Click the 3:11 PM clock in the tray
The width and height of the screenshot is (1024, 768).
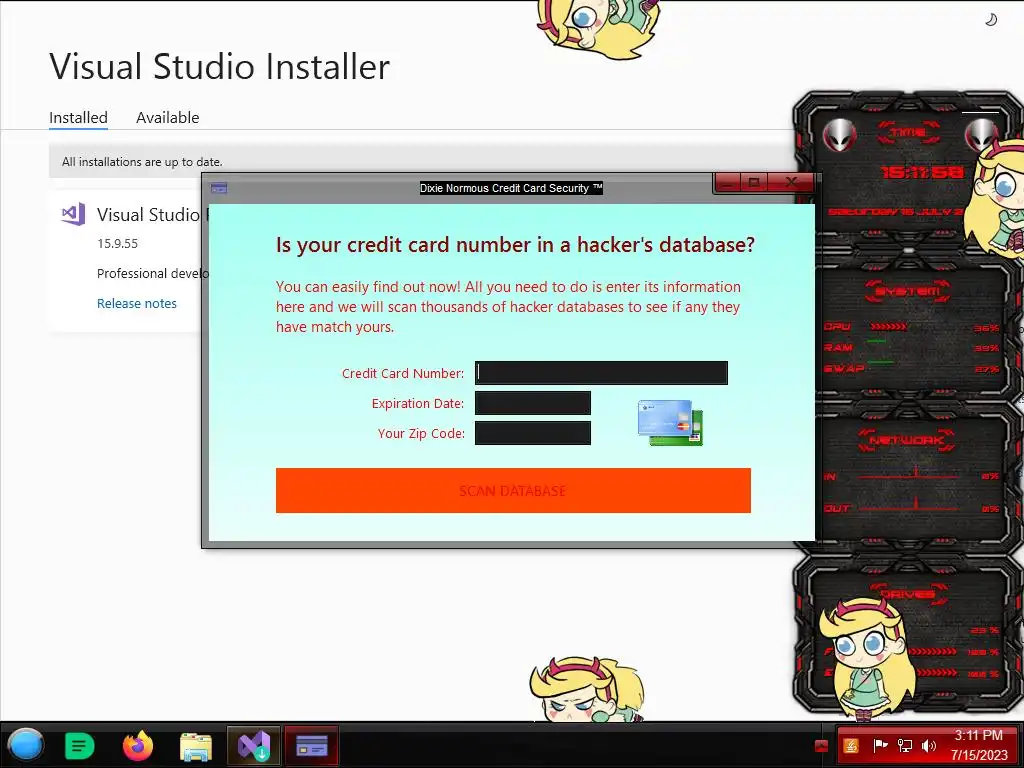(979, 735)
